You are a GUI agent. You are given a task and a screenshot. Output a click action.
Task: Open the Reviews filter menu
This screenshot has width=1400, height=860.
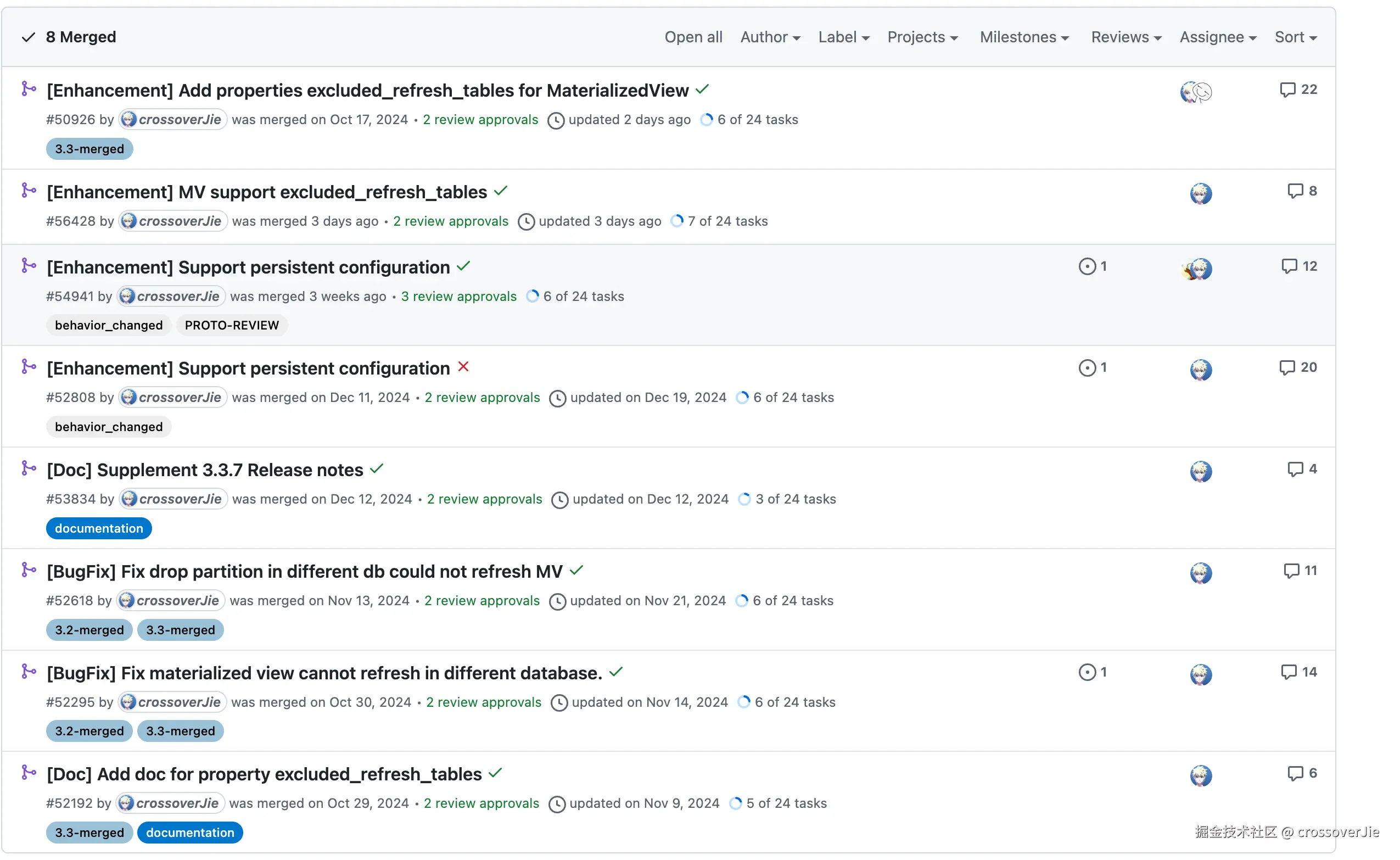click(1125, 37)
